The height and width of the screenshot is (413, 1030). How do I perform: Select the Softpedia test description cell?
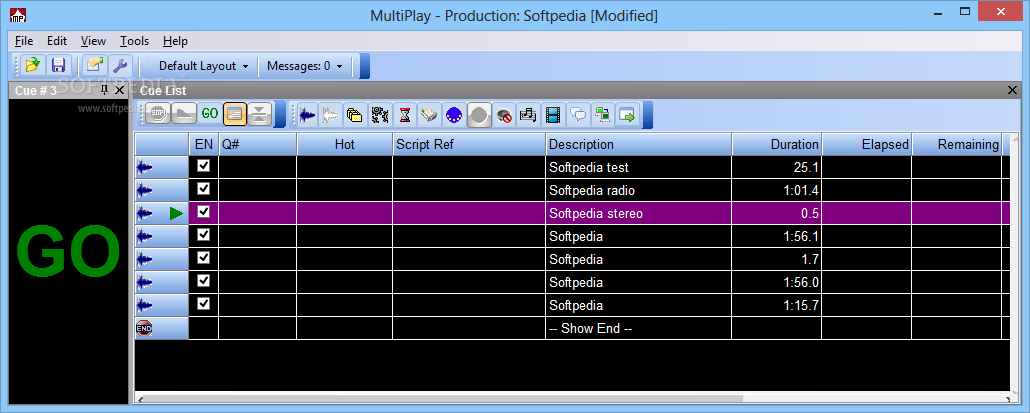638,167
